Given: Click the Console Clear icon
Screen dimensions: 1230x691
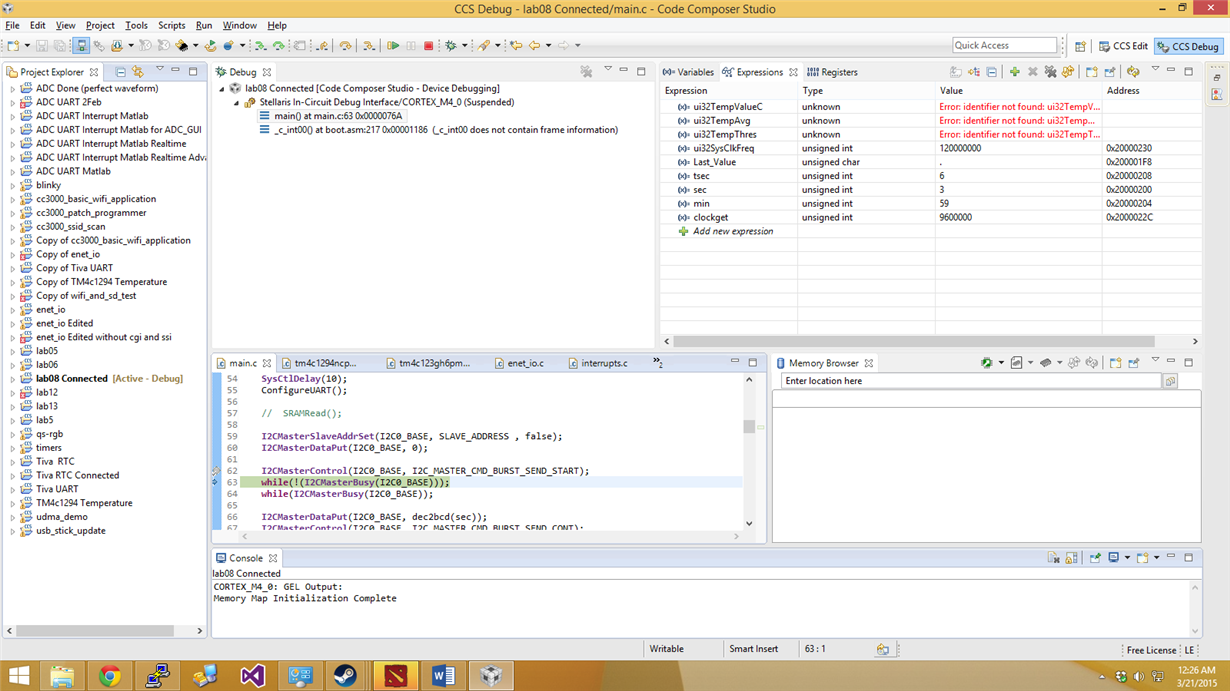Looking at the screenshot, I should pos(1053,558).
